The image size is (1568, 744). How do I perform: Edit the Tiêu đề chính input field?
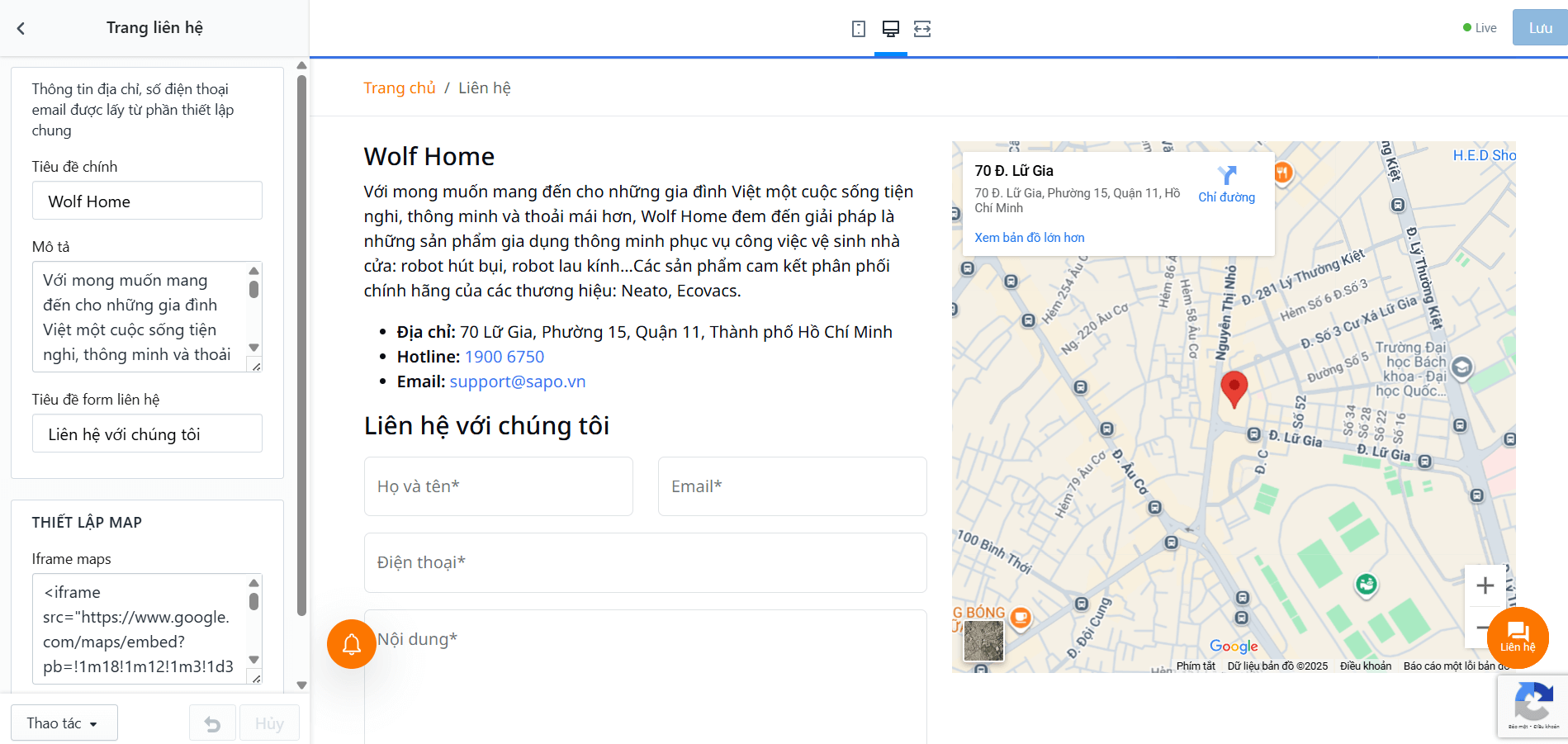pyautogui.click(x=147, y=201)
